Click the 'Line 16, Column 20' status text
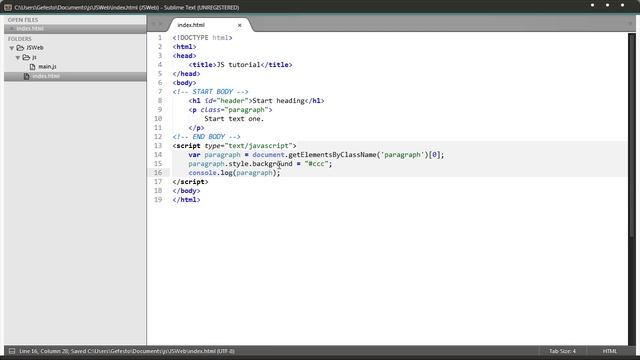640x360 pixels. coord(44,351)
